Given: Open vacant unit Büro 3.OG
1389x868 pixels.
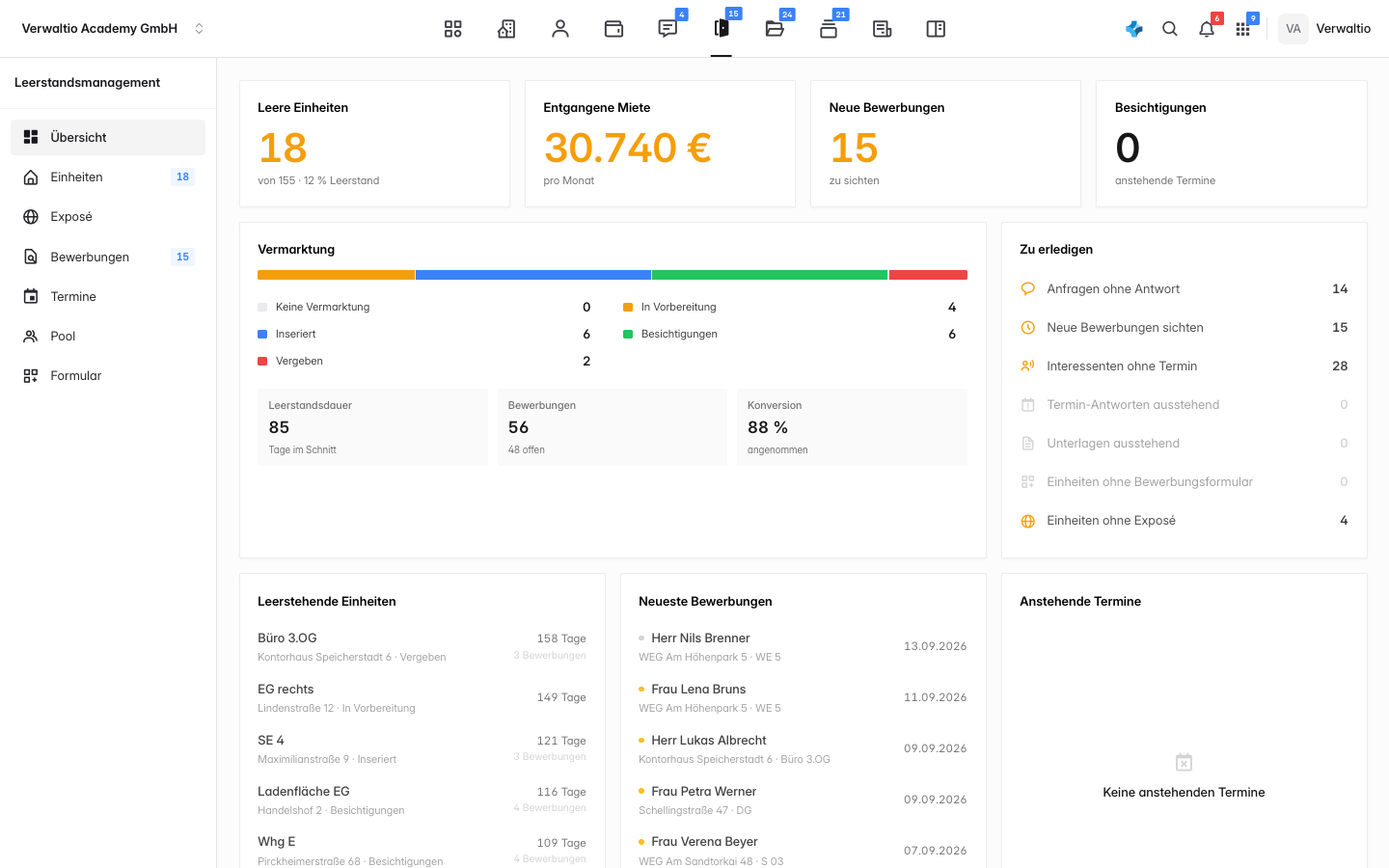Looking at the screenshot, I should pyautogui.click(x=422, y=647).
